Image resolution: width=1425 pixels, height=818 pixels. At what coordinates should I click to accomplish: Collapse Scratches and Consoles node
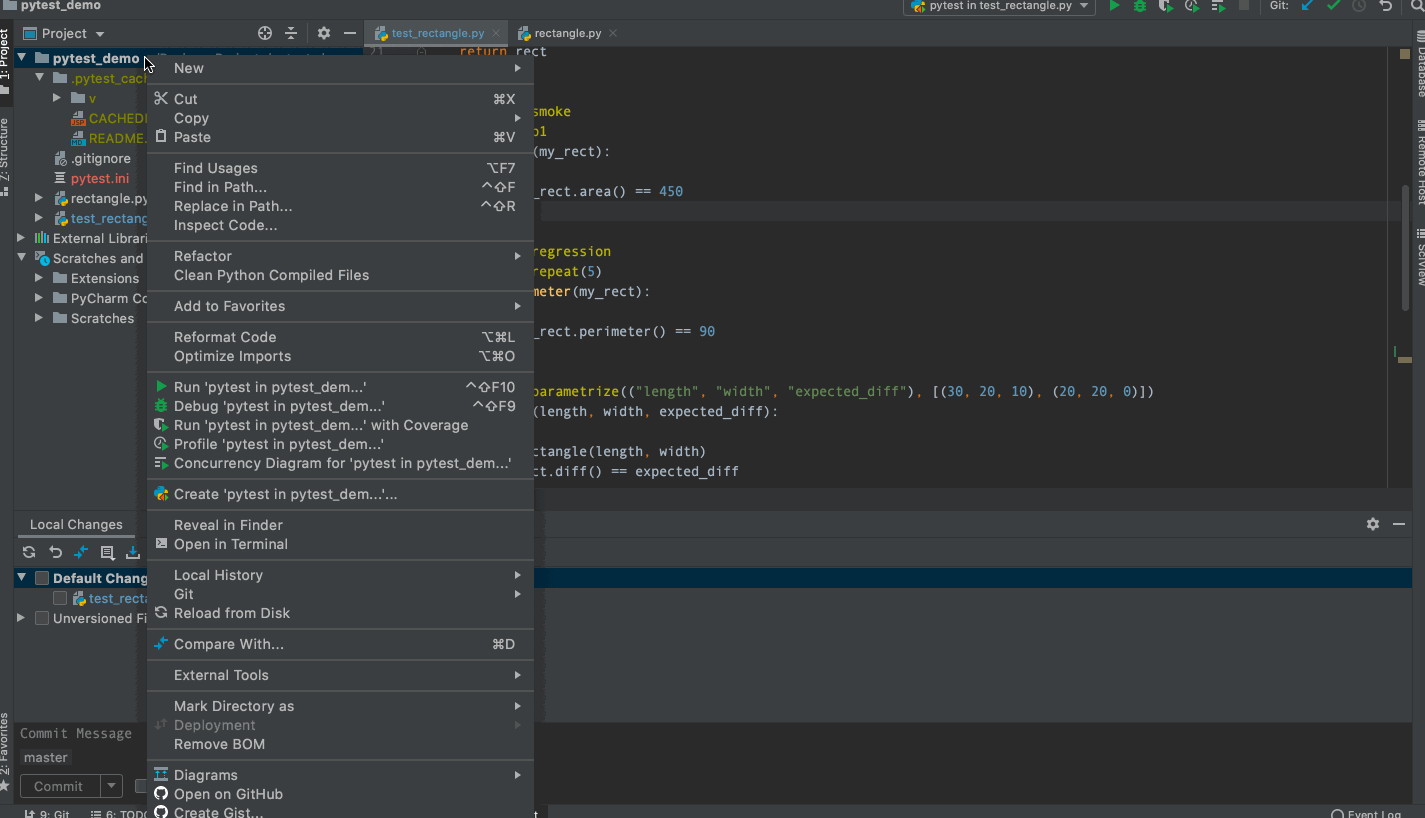22,258
